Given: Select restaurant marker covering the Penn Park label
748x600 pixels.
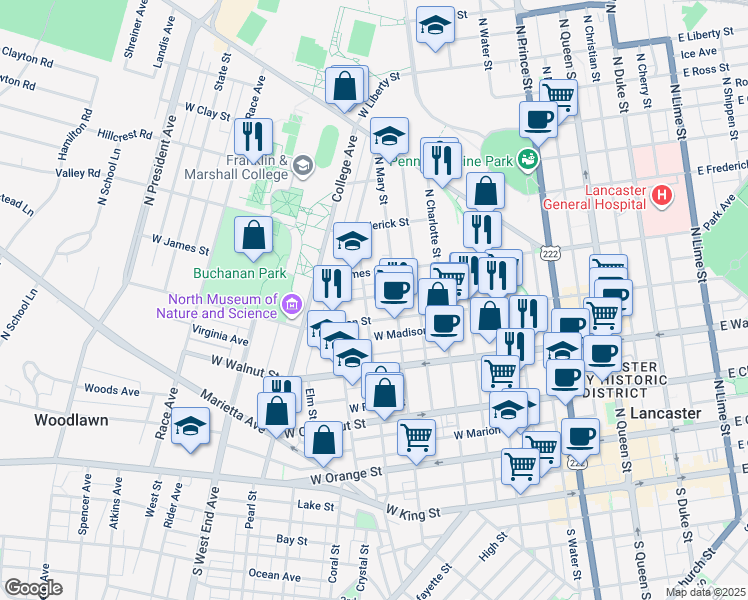Looking at the screenshot, I should click(442, 163).
